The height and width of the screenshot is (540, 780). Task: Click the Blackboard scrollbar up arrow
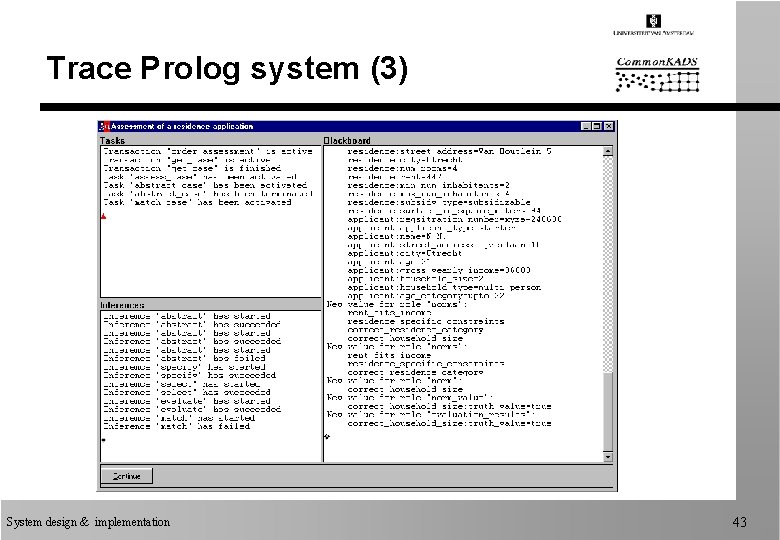608,151
